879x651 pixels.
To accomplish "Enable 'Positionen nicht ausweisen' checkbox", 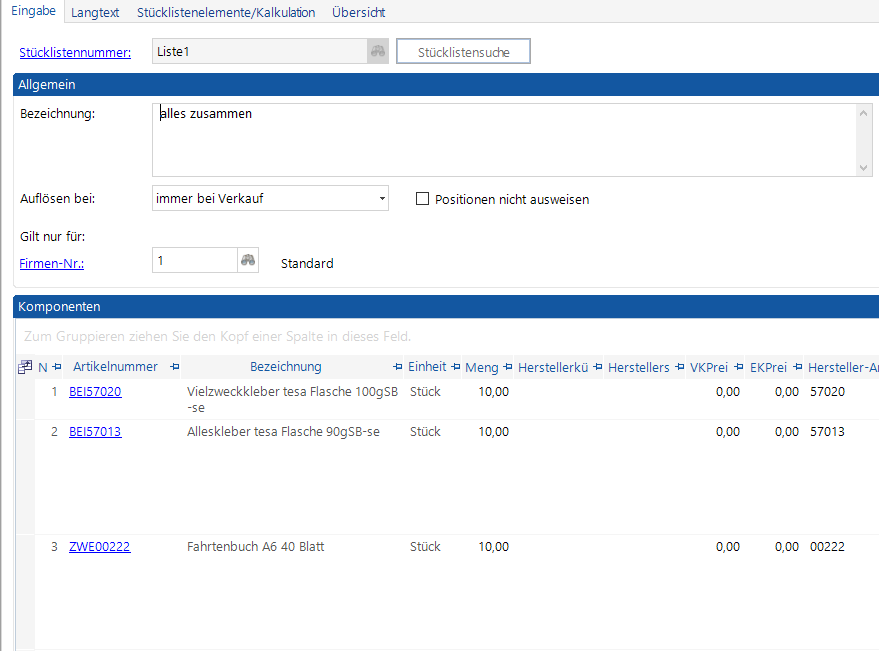I will [422, 199].
